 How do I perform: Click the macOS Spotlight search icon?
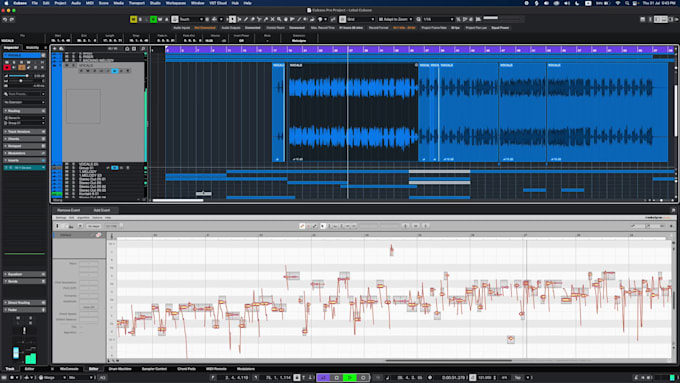(627, 3)
